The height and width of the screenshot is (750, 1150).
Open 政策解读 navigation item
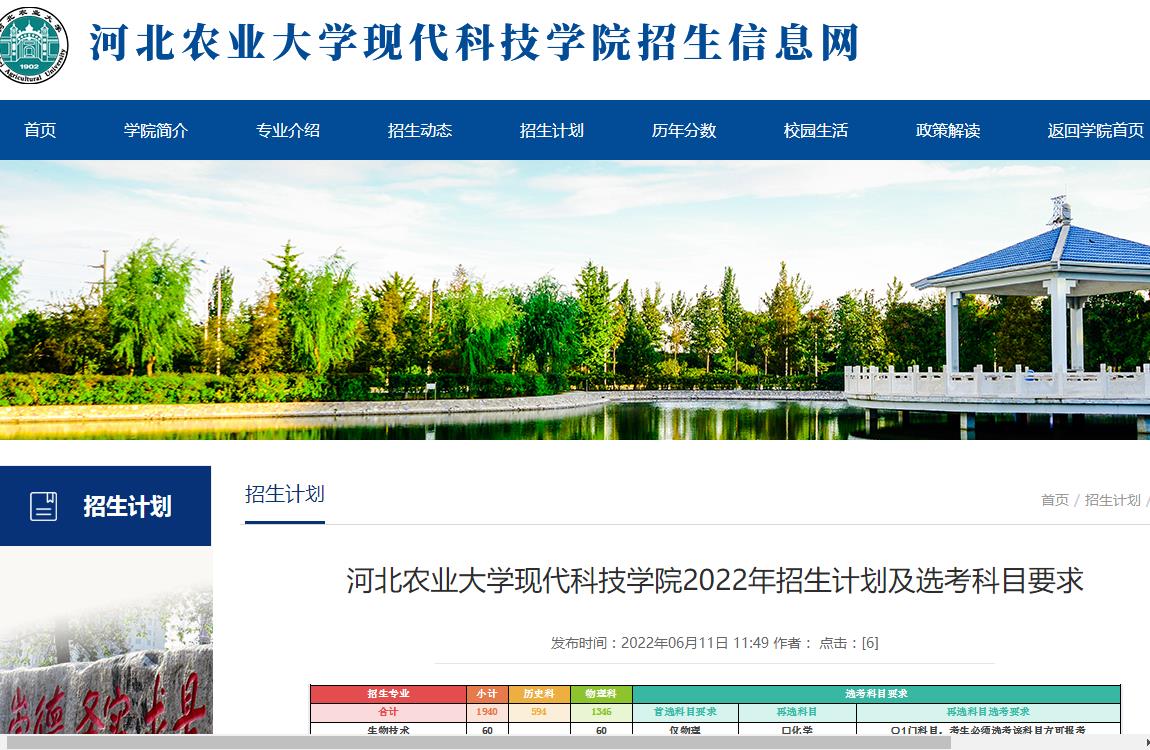(948, 130)
